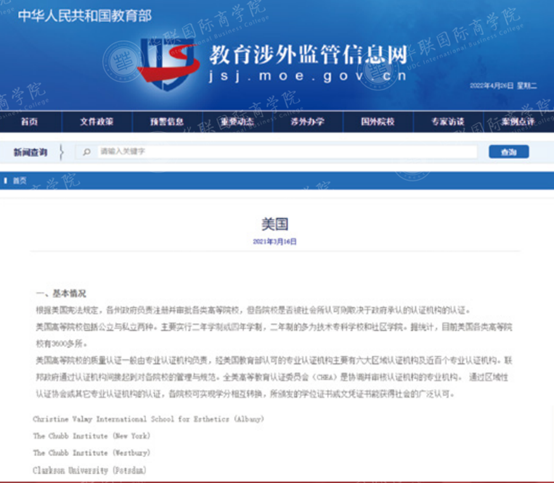554x483 pixels.
Task: Focus the keyword search input field
Action: point(287,152)
